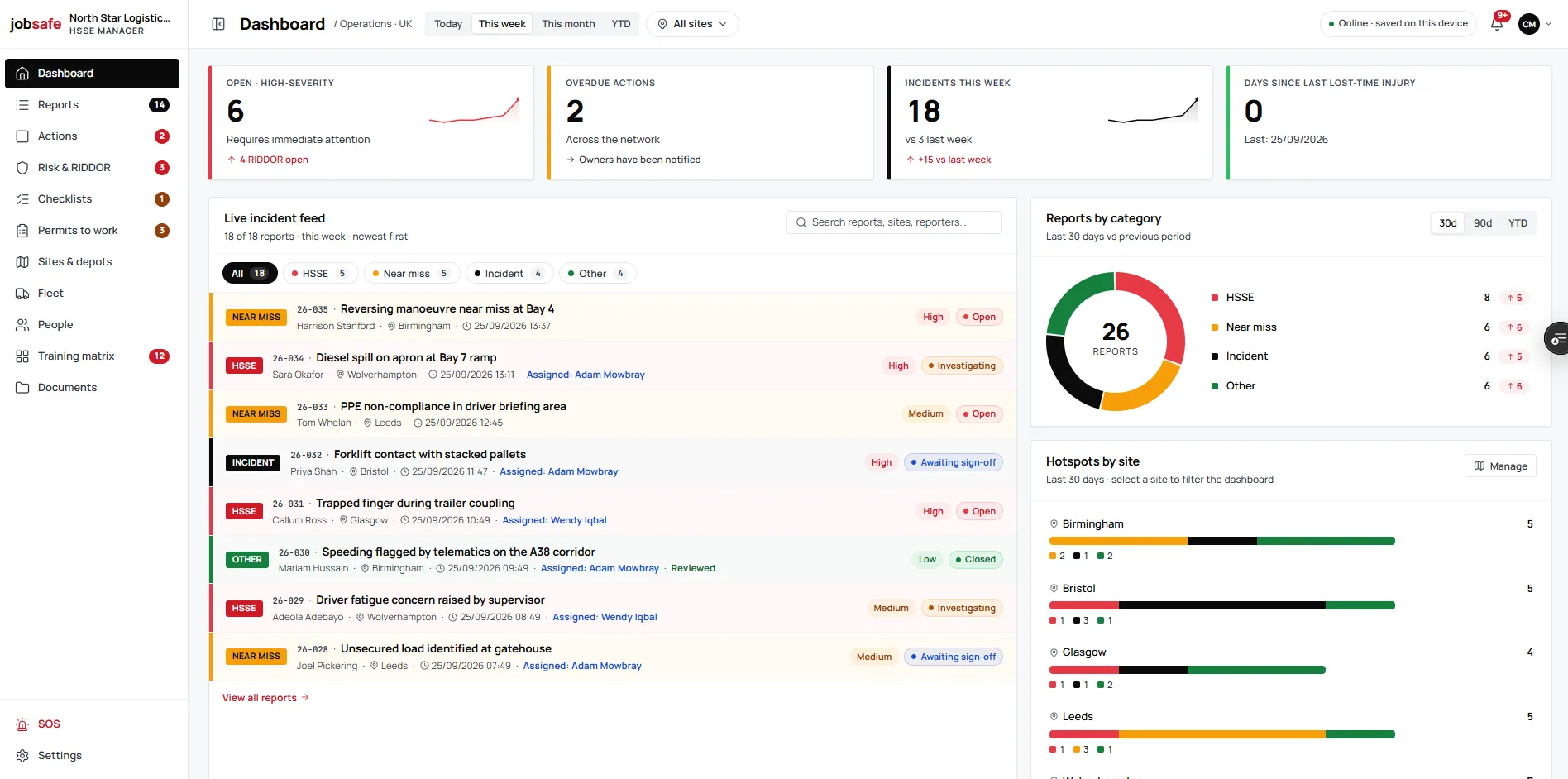The image size is (1568, 779).
Task: Filter the feed by All 18
Action: point(250,274)
